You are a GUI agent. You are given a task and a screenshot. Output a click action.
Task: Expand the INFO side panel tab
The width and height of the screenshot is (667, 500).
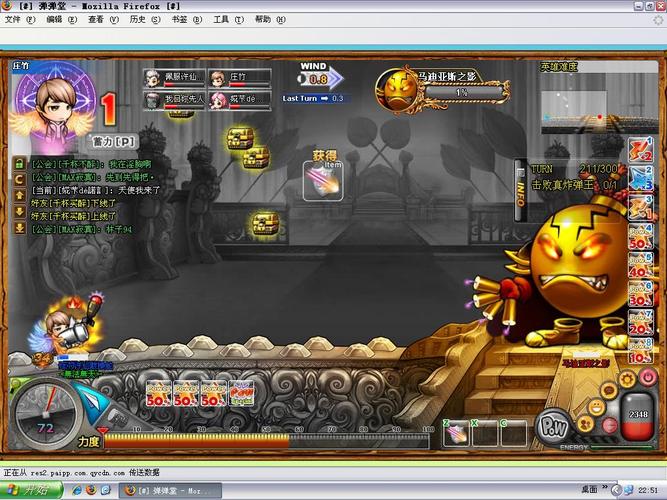(x=519, y=187)
